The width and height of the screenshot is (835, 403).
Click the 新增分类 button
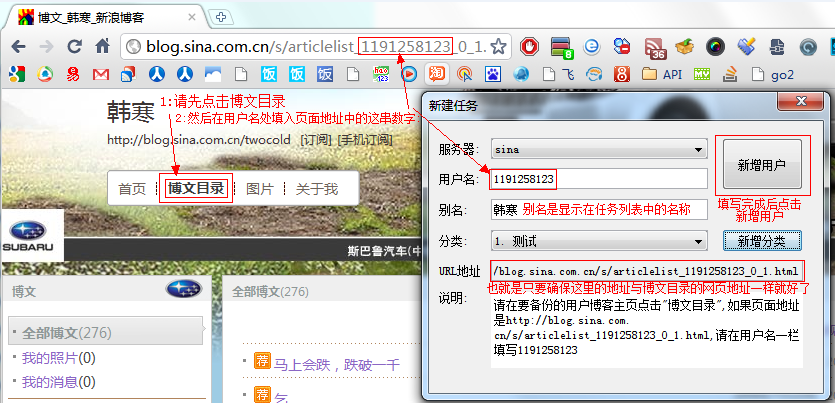pos(762,241)
